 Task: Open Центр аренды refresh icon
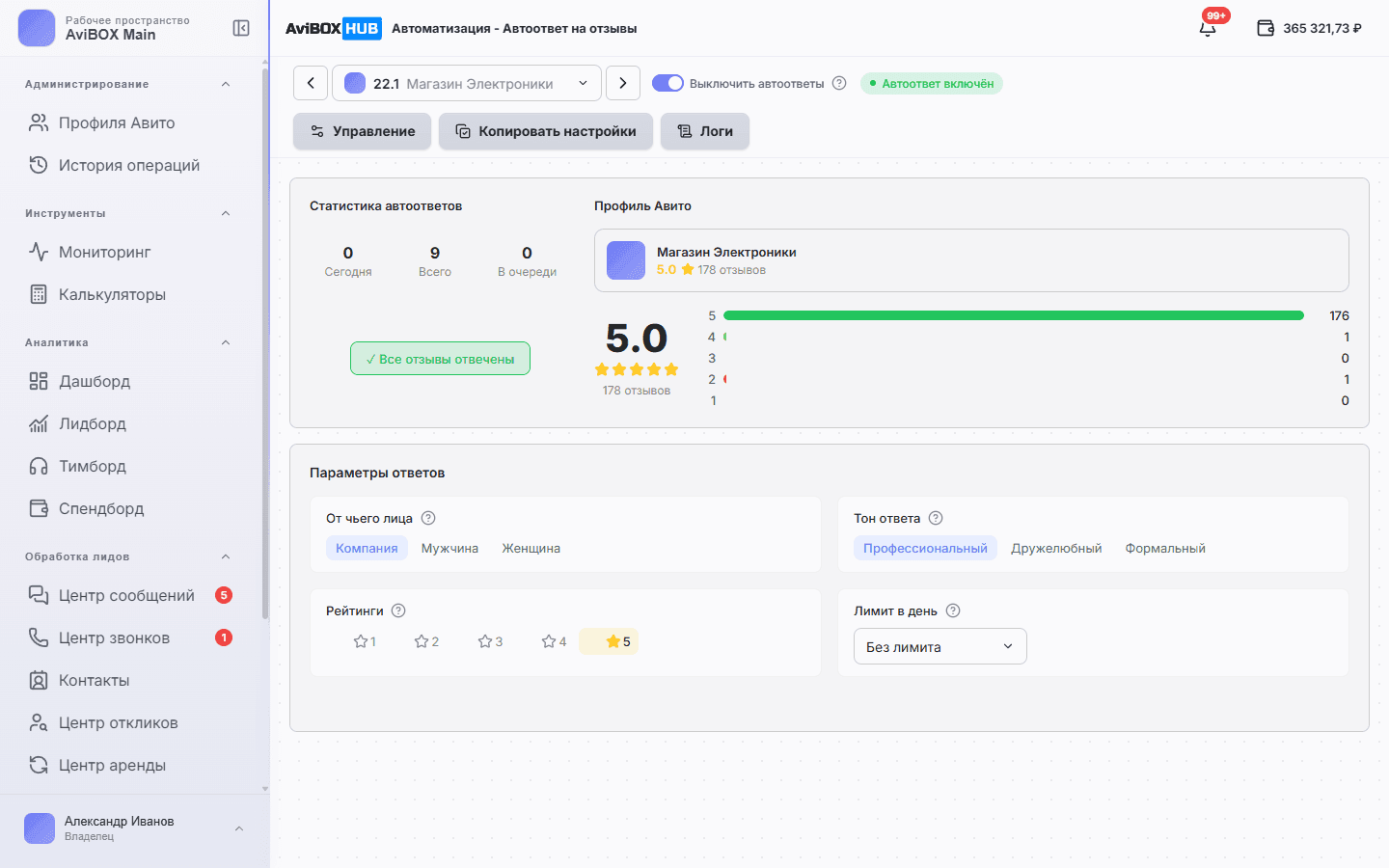point(39,765)
